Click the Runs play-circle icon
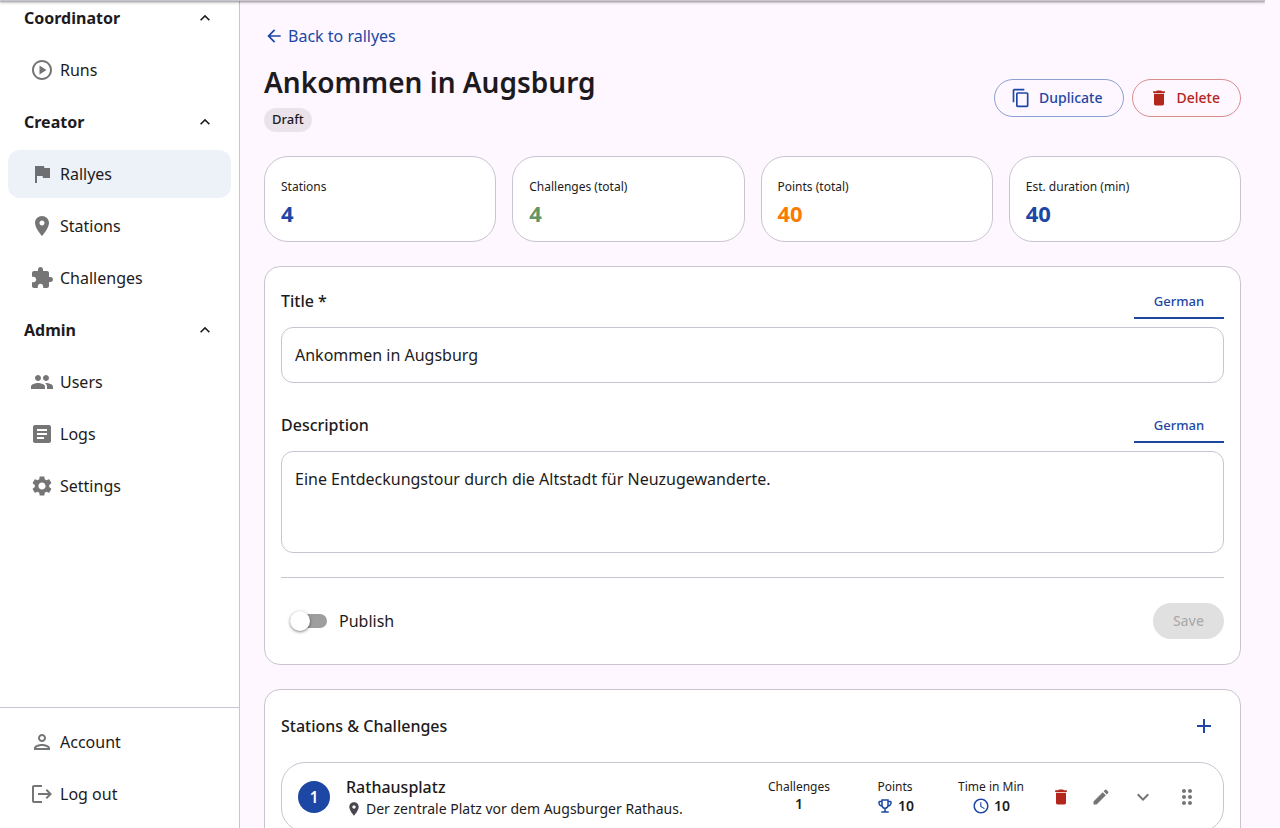Image resolution: width=1280 pixels, height=828 pixels. tap(42, 70)
